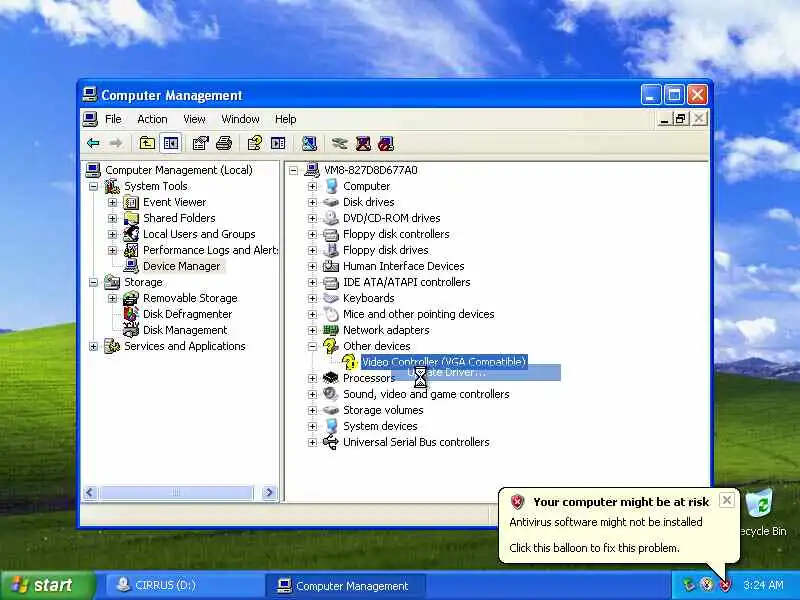Click the Shared Folders icon
800x600 pixels.
(x=131, y=218)
